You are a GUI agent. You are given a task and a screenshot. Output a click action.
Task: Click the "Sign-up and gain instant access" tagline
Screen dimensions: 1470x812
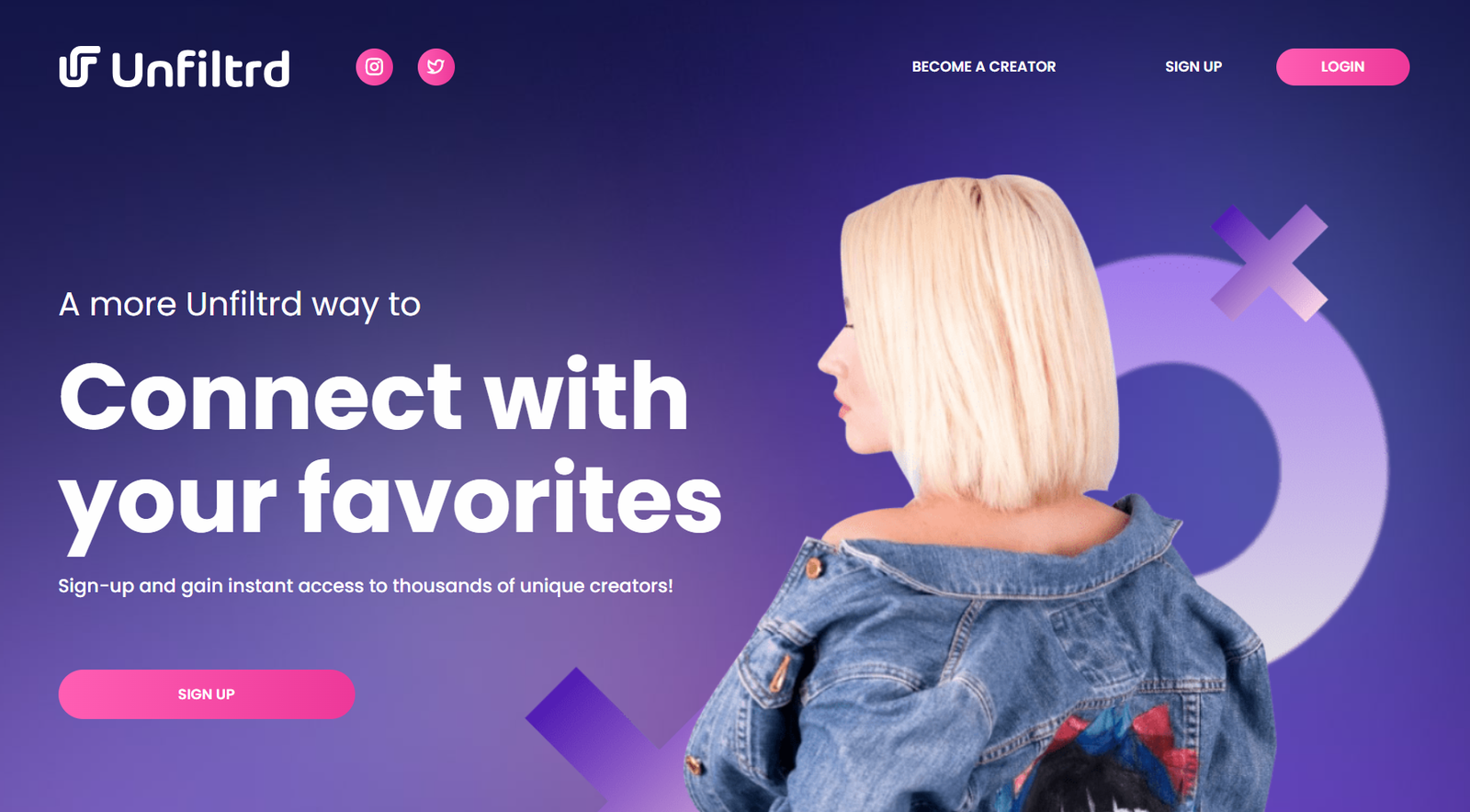point(366,586)
